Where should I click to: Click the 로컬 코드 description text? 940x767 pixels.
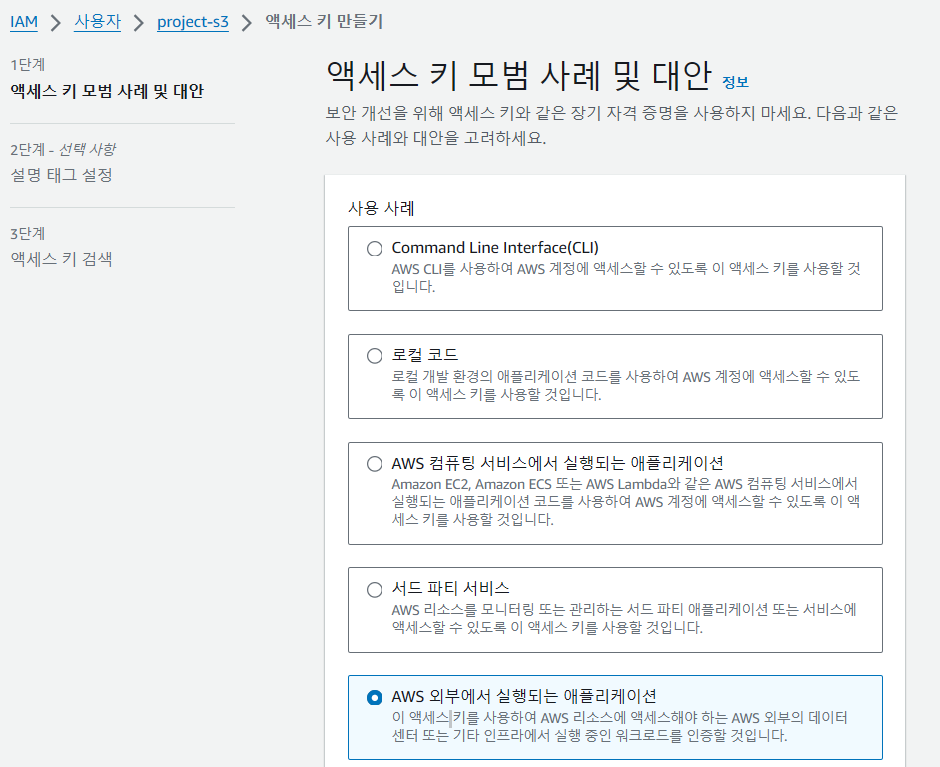point(626,385)
